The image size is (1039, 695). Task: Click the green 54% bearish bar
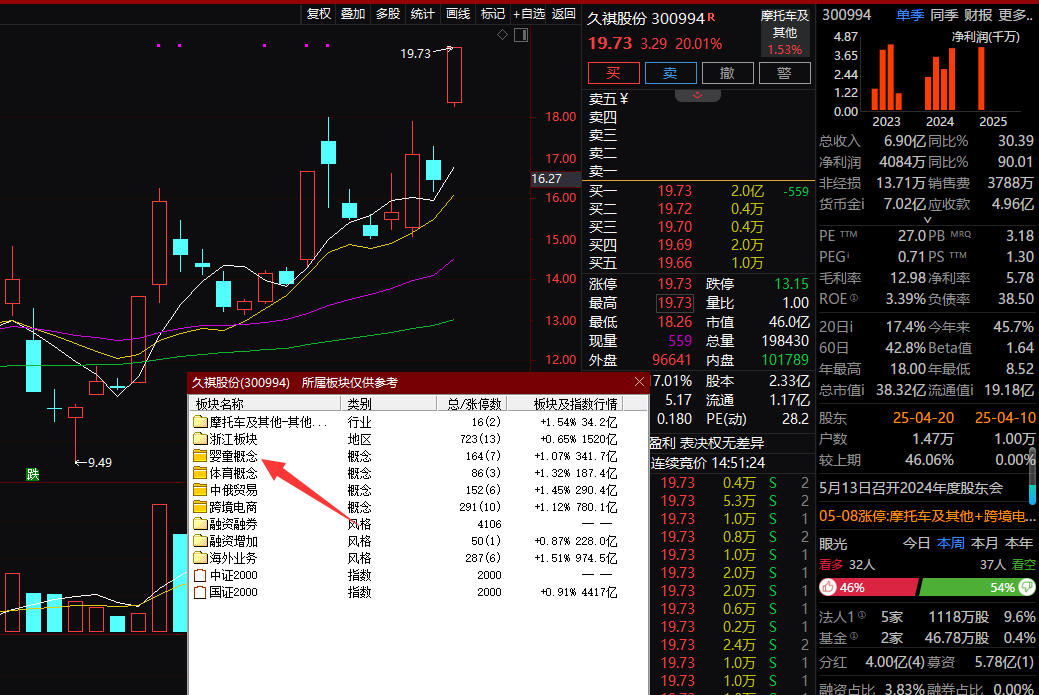(977, 587)
